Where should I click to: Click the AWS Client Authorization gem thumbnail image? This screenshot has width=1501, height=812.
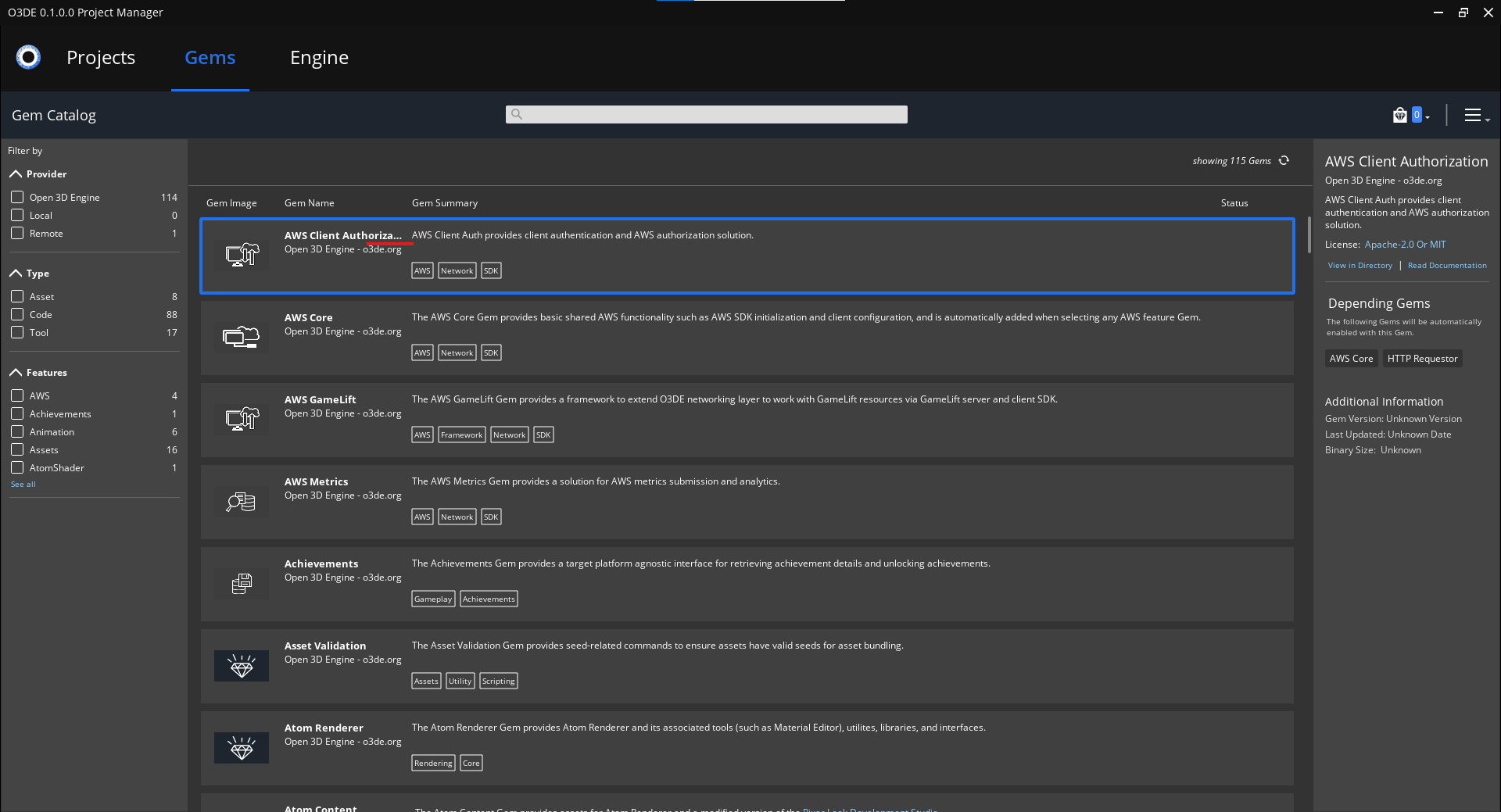tap(241, 254)
